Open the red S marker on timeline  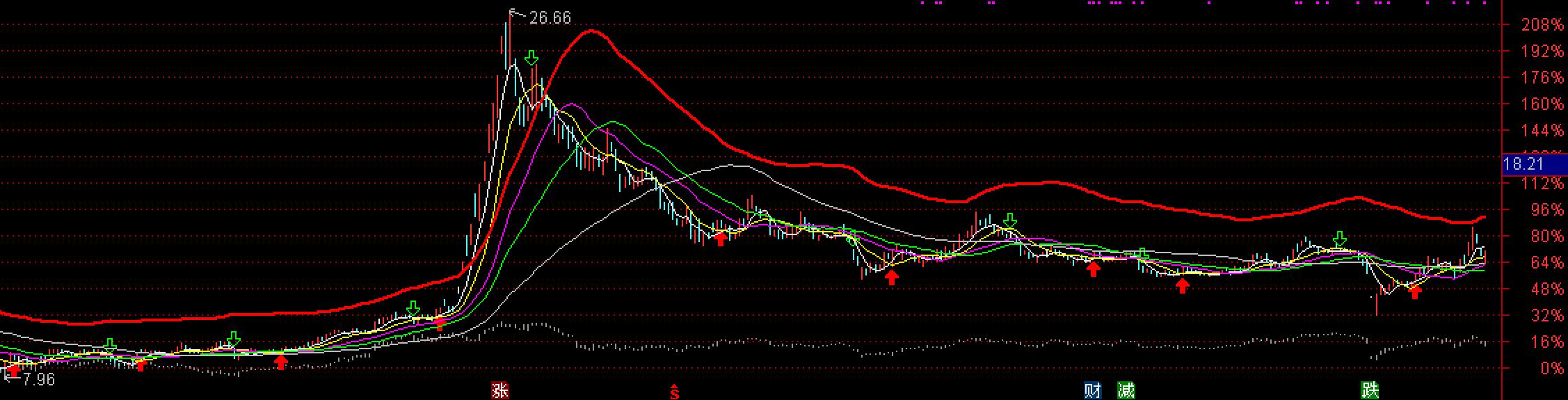[673, 392]
